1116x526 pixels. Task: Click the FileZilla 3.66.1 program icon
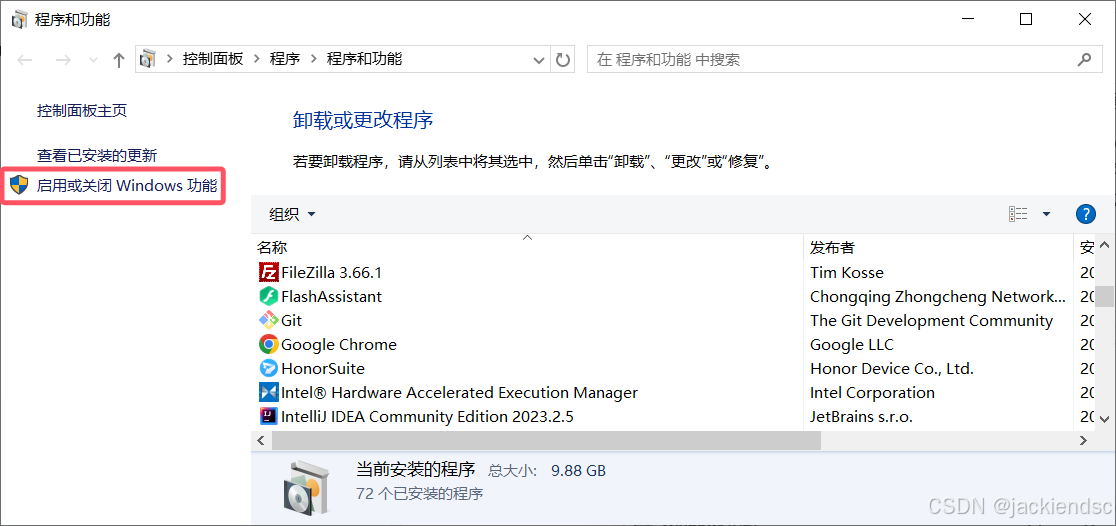268,272
